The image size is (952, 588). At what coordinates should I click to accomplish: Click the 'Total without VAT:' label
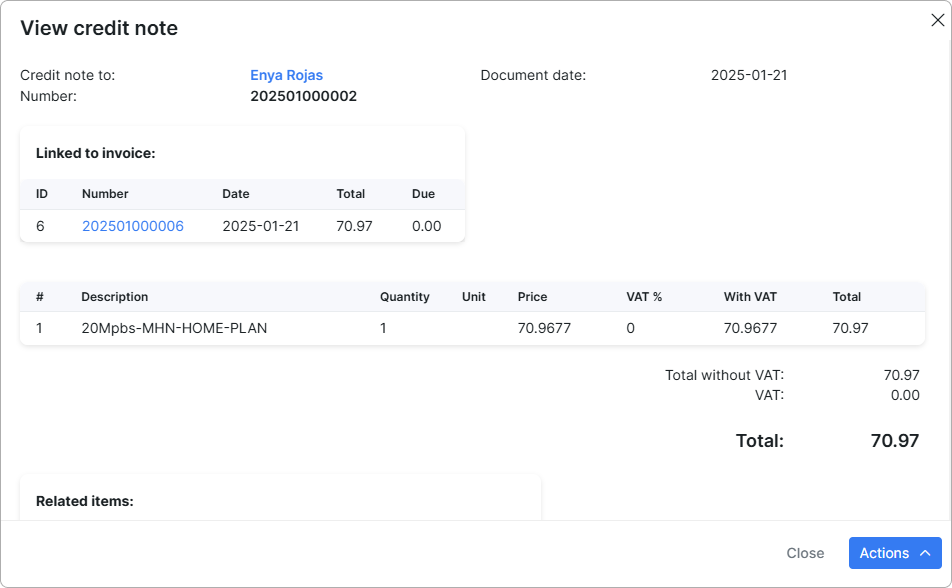tap(724, 375)
